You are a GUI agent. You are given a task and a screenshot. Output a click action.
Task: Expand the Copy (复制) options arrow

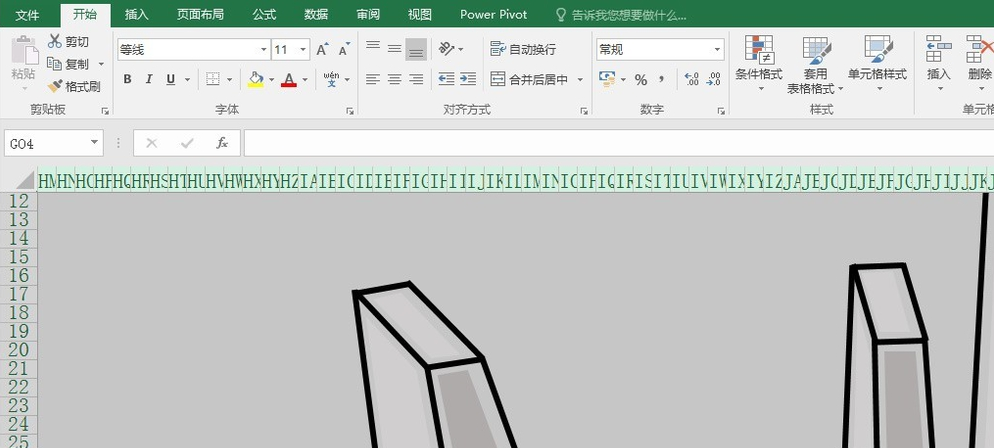(x=101, y=65)
